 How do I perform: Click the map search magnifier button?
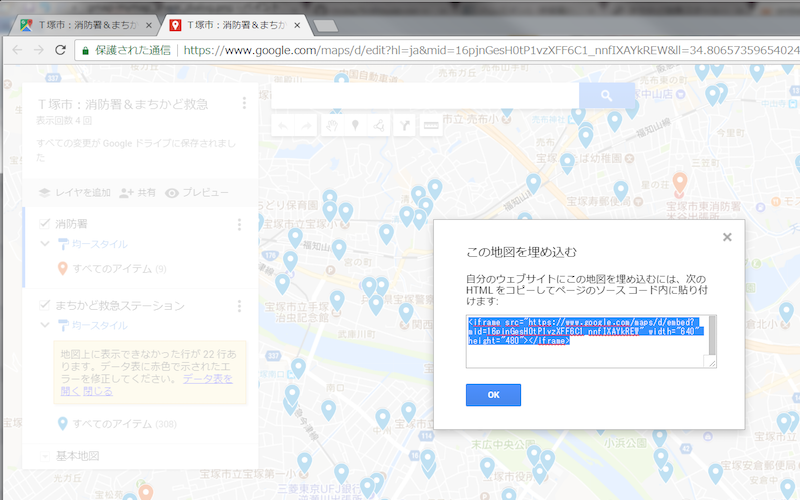(606, 95)
